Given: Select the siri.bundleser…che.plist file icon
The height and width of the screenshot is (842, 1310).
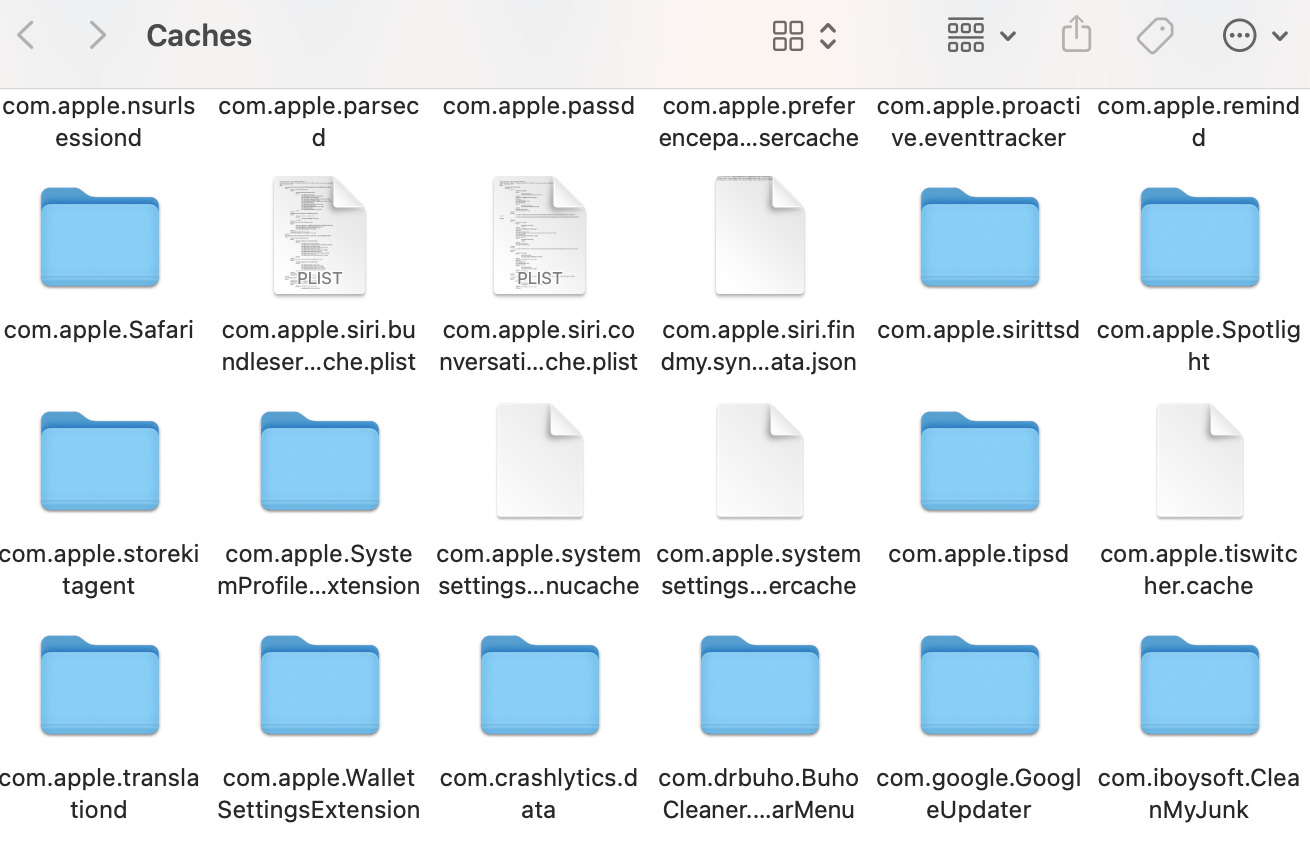Looking at the screenshot, I should pos(319,236).
